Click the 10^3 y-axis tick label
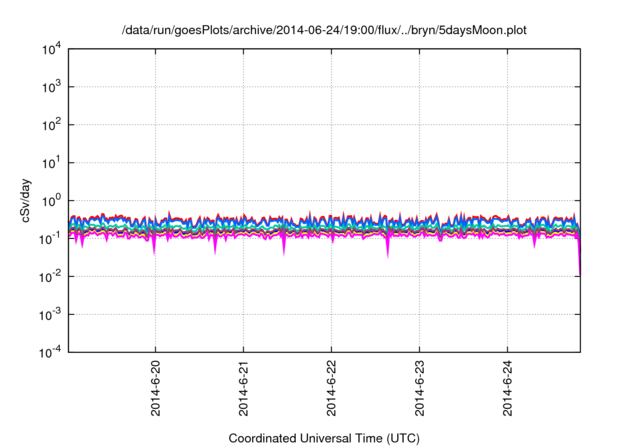640x448 pixels. coord(52,87)
